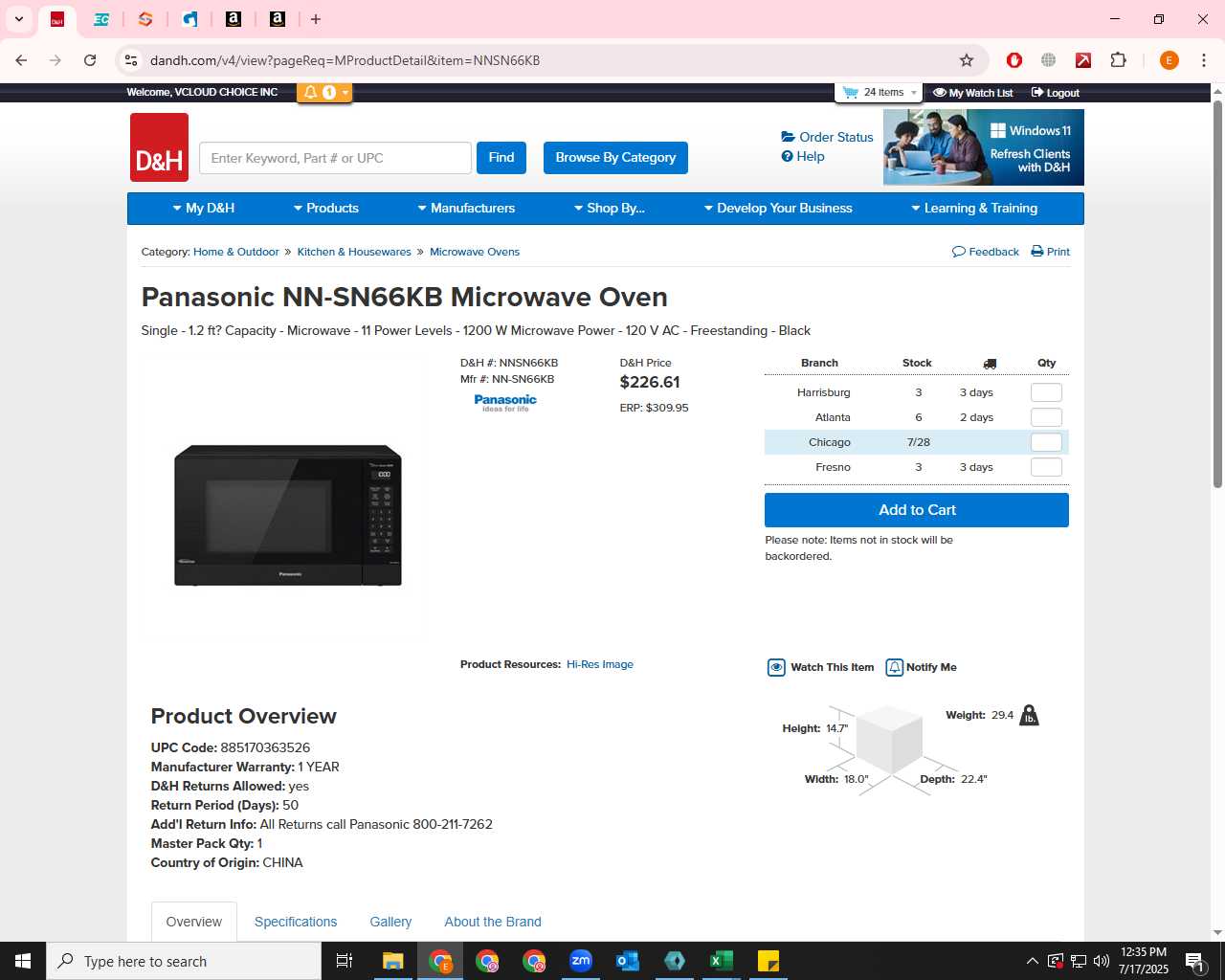Click the Fresno quantity field
Screen dimensions: 1225x980
1046,467
